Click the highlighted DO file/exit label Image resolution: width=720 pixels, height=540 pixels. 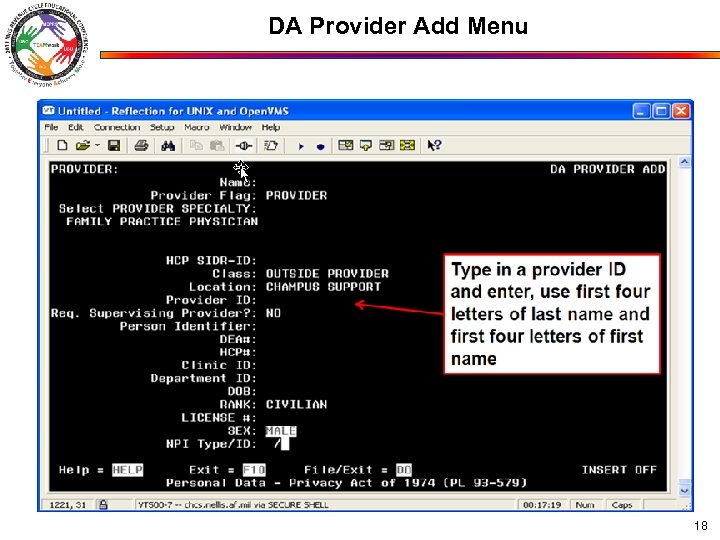point(404,470)
